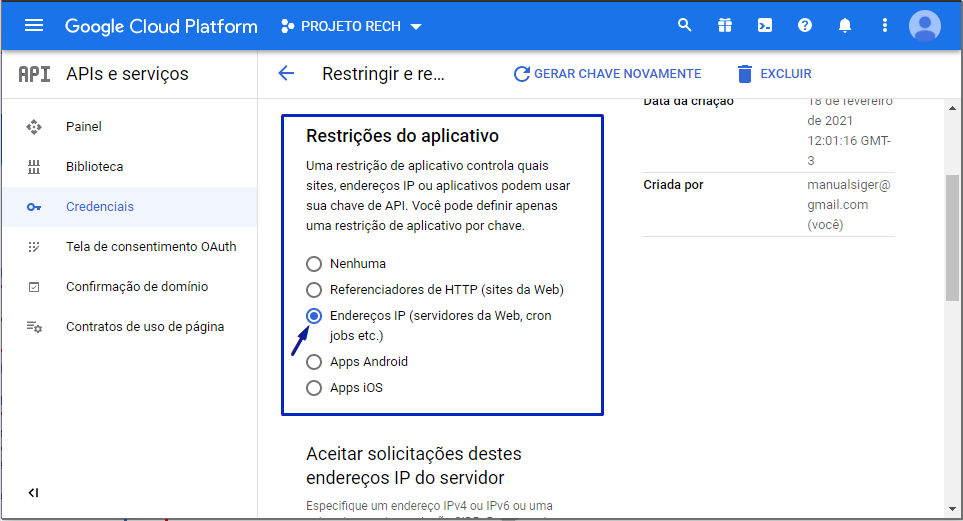Click the domain confirmation checkbox icon

(34, 287)
